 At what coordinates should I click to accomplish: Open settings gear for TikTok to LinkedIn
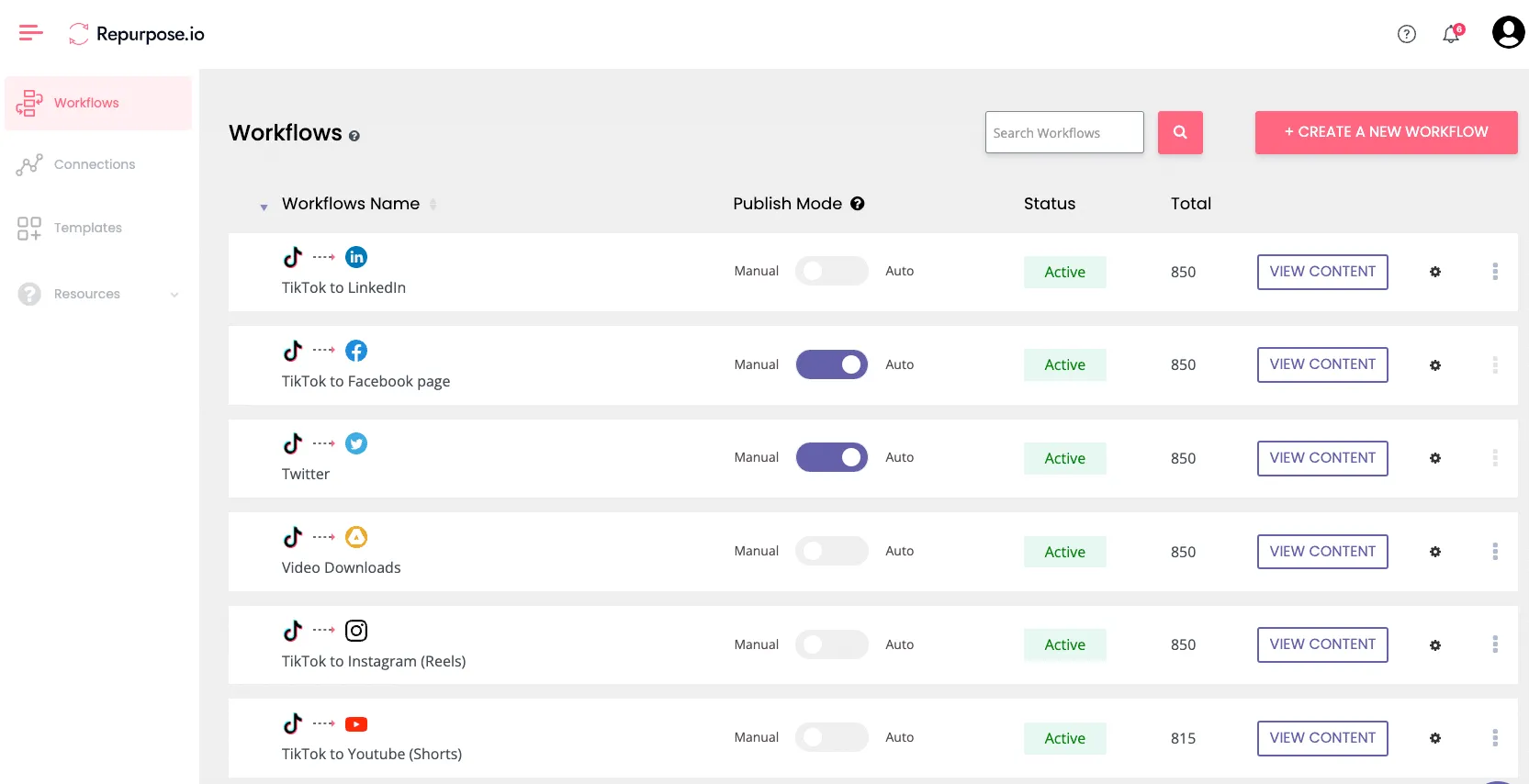pyautogui.click(x=1435, y=272)
